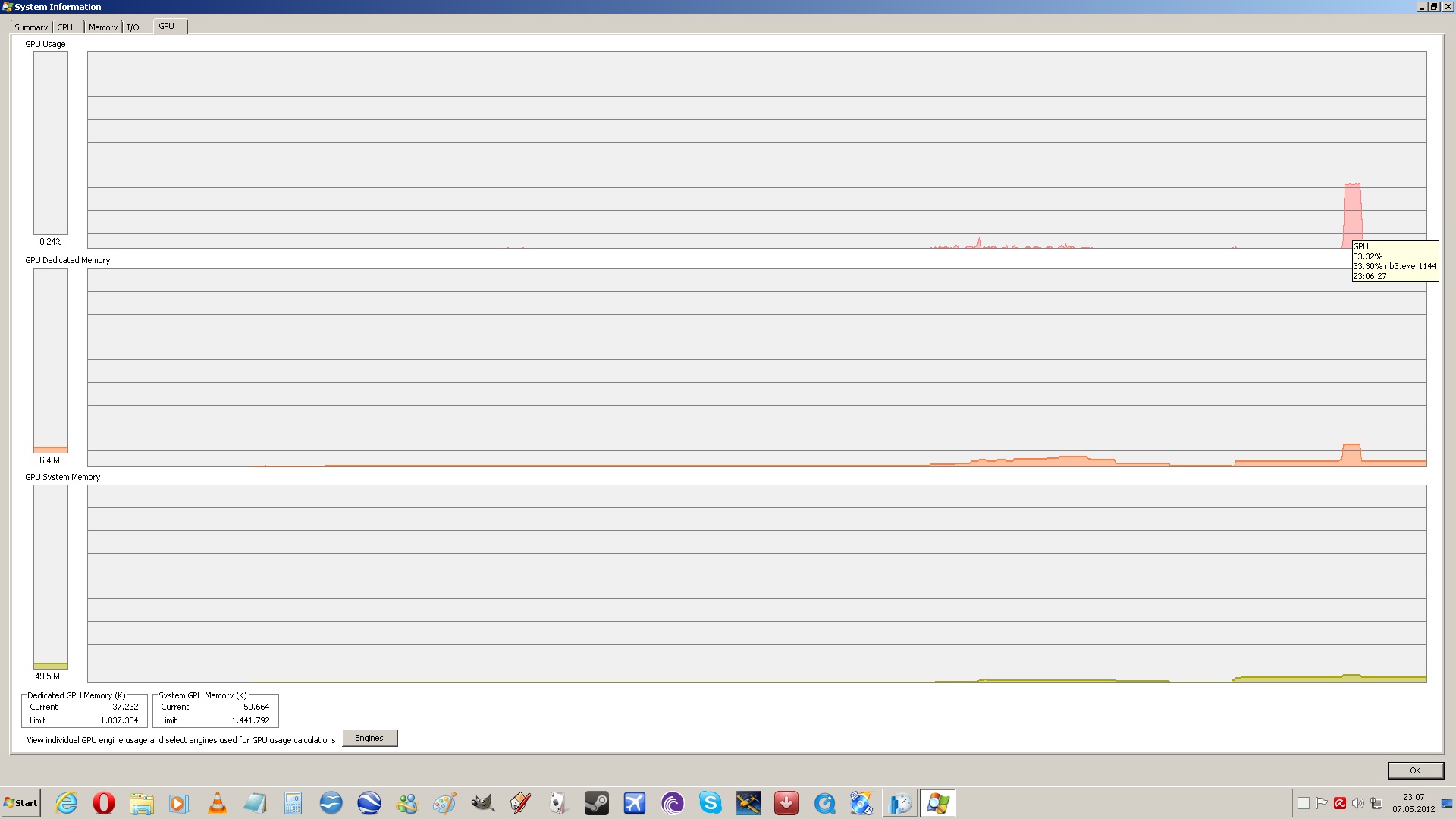This screenshot has height=819, width=1456.
Task: Open volume speaker tray icon
Action: coord(1357,803)
